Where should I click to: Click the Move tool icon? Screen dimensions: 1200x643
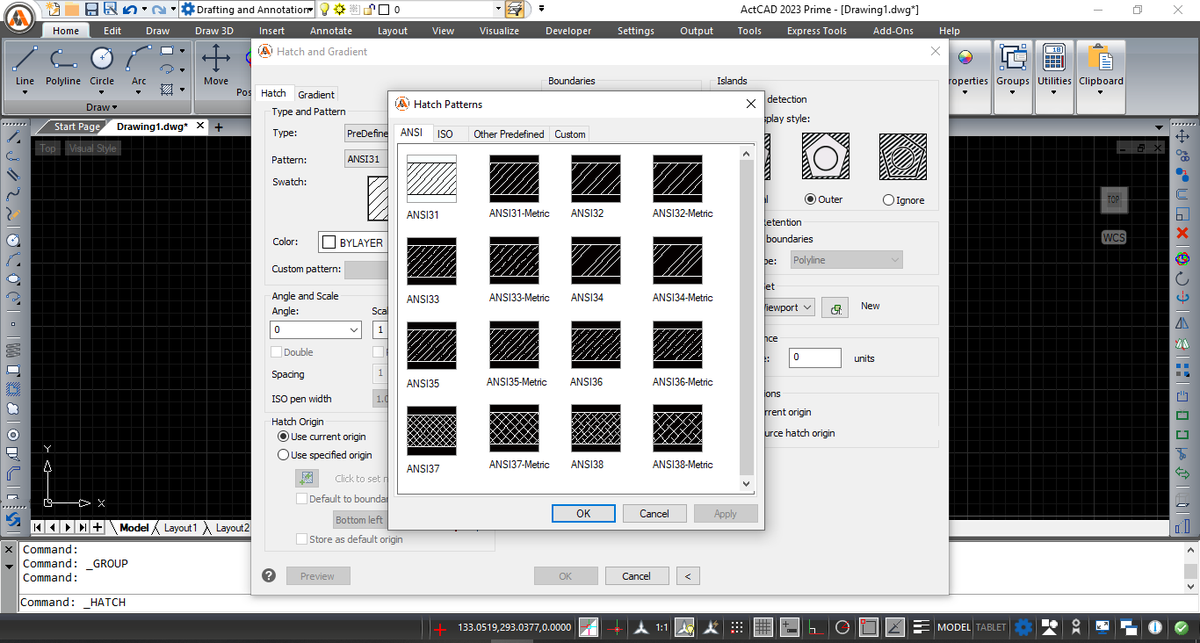click(216, 60)
